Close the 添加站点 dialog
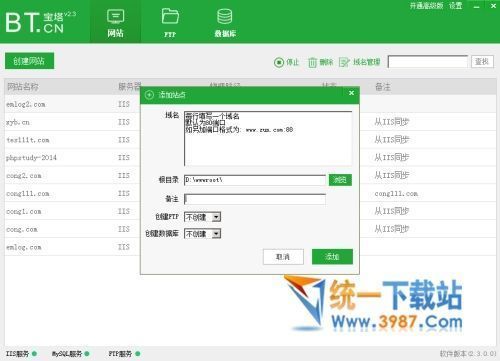 click(351, 93)
